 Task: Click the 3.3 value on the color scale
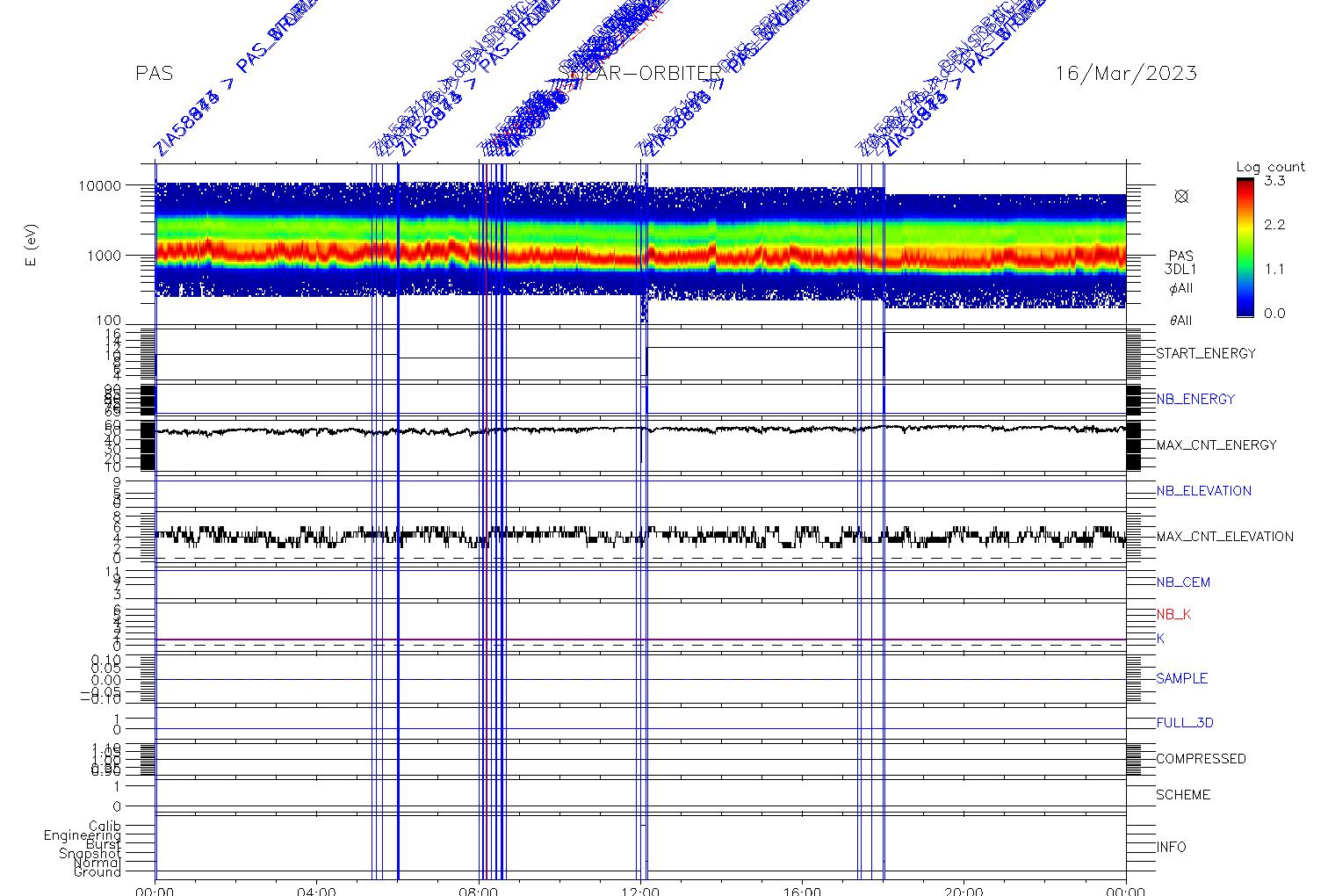click(x=1274, y=181)
